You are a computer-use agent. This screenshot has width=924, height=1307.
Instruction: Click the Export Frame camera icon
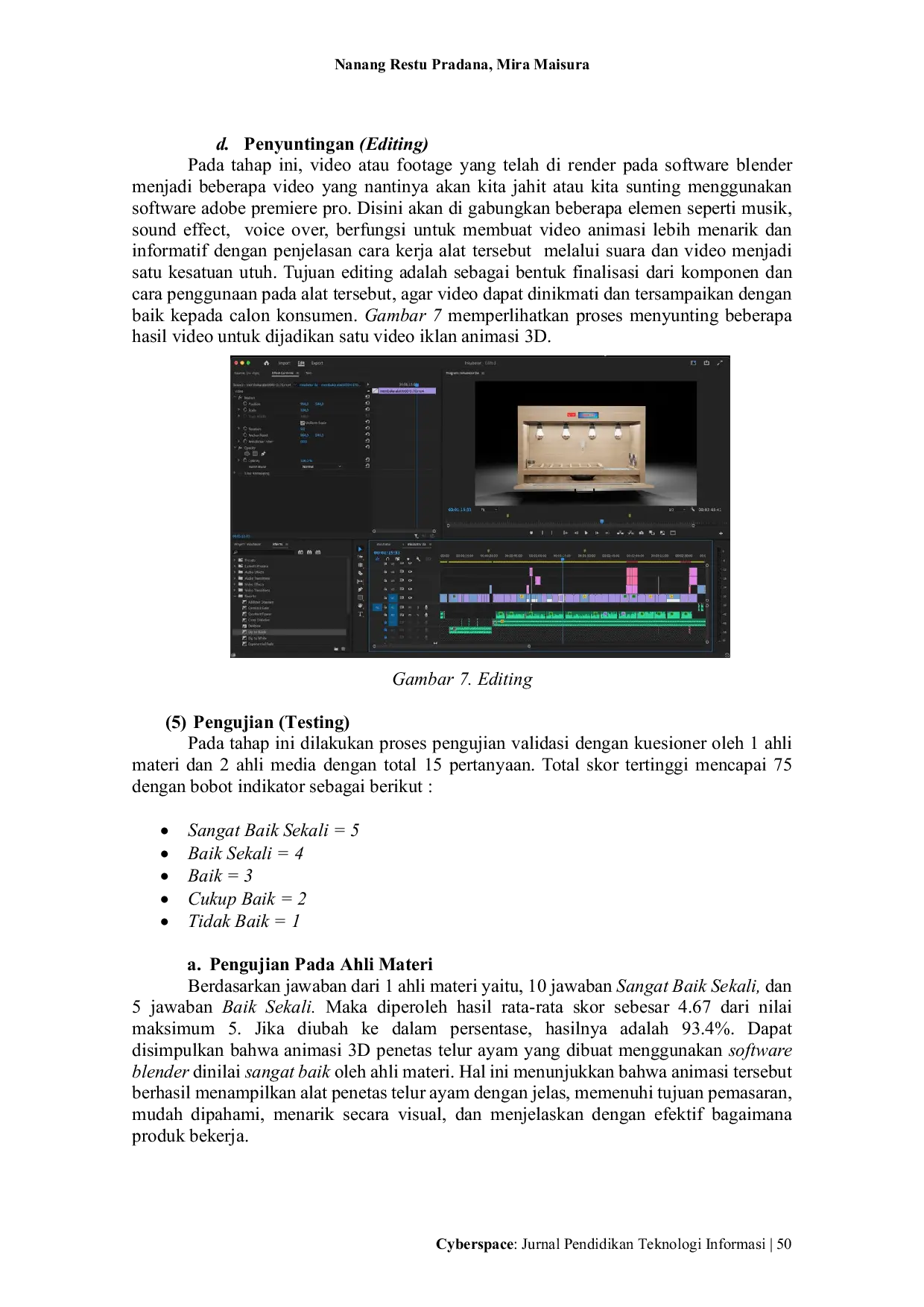[641, 533]
